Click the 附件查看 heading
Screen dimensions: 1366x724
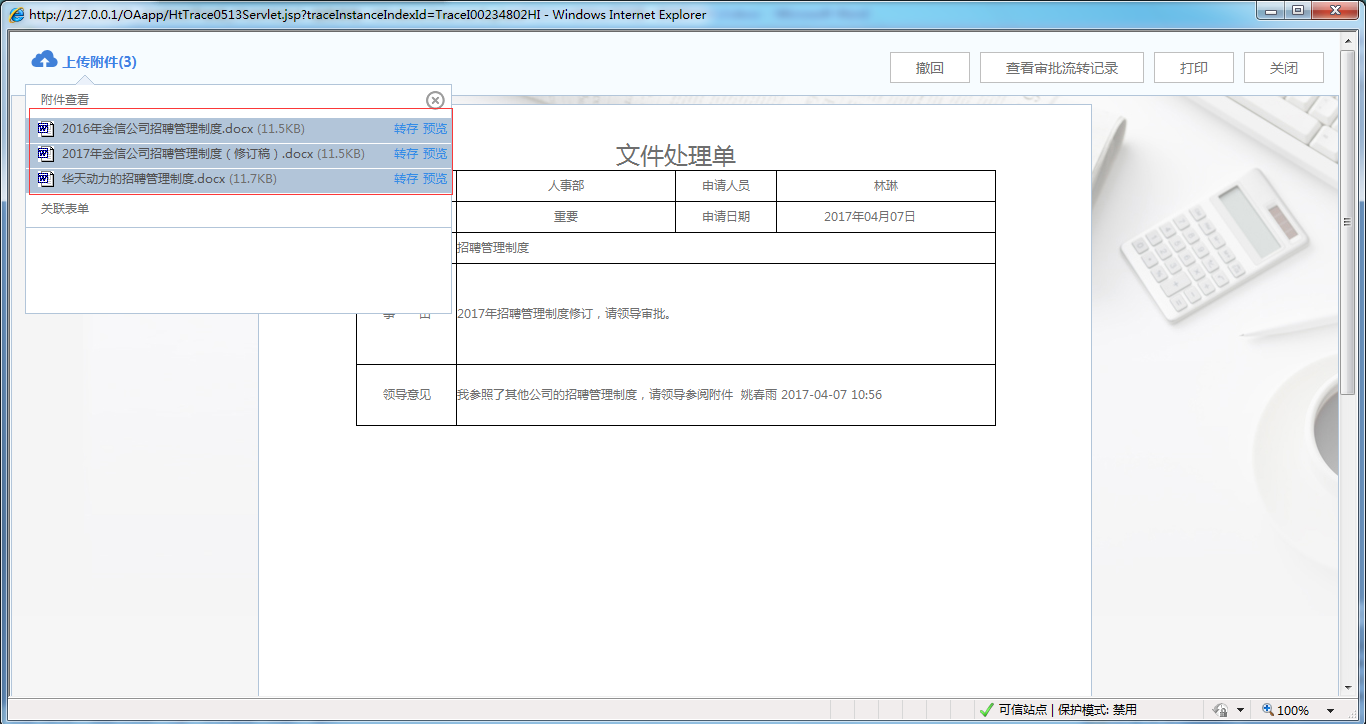tap(65, 100)
